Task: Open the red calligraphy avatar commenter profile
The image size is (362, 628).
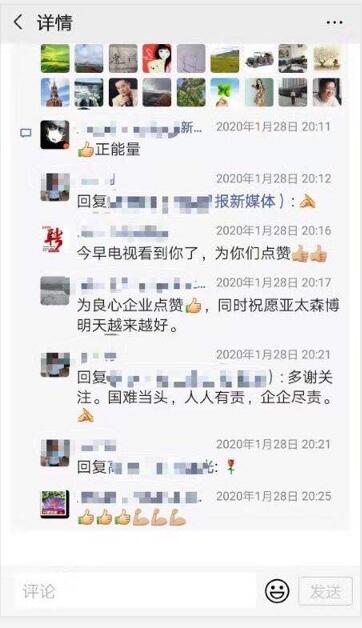Action: [x=55, y=239]
